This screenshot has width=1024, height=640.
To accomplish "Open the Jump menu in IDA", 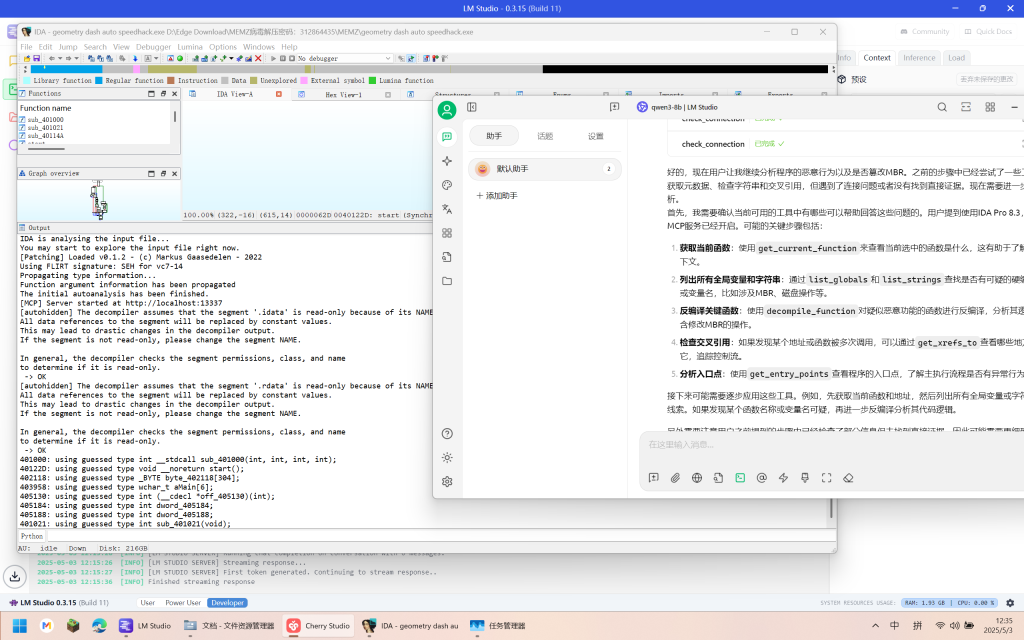I will tap(68, 47).
